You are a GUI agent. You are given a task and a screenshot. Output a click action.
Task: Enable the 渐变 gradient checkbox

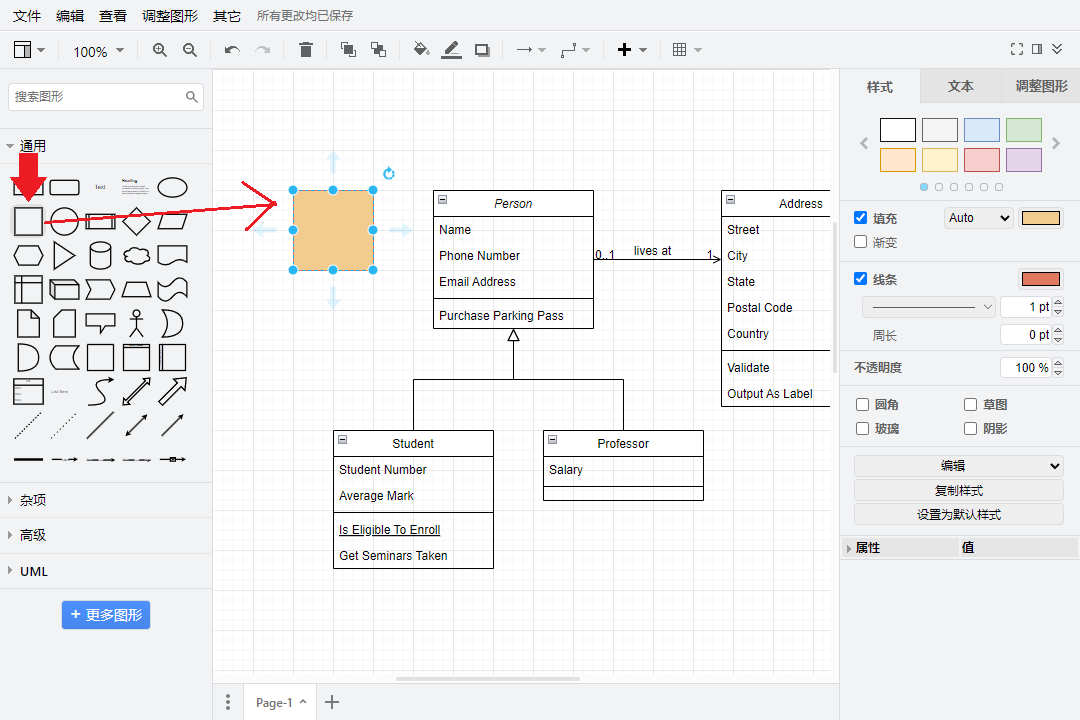click(x=861, y=242)
